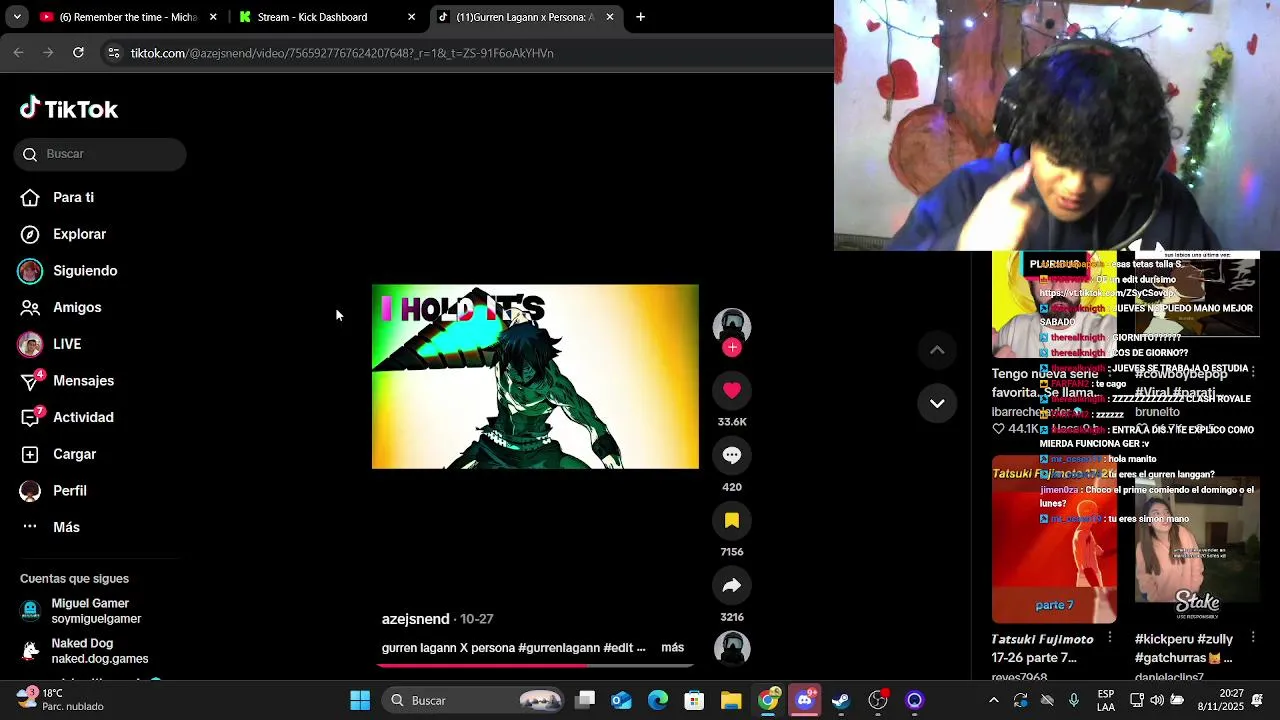Seek on the video progress bar
Screen dimensions: 1280x720
point(535,665)
